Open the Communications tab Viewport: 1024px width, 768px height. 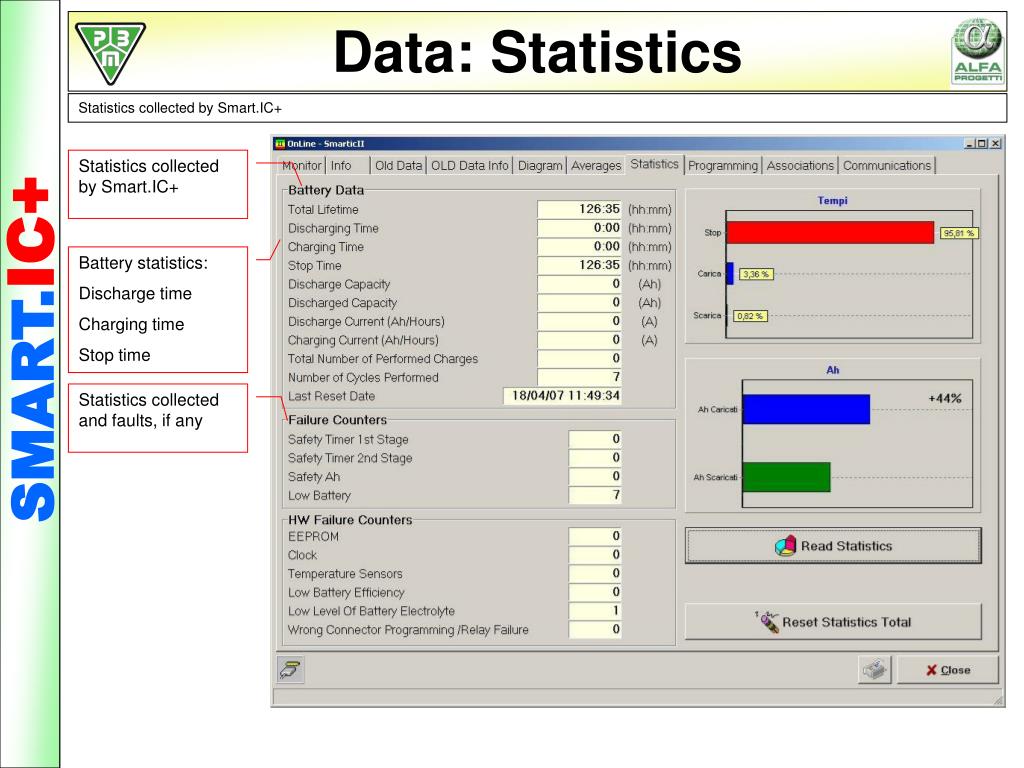point(887,166)
